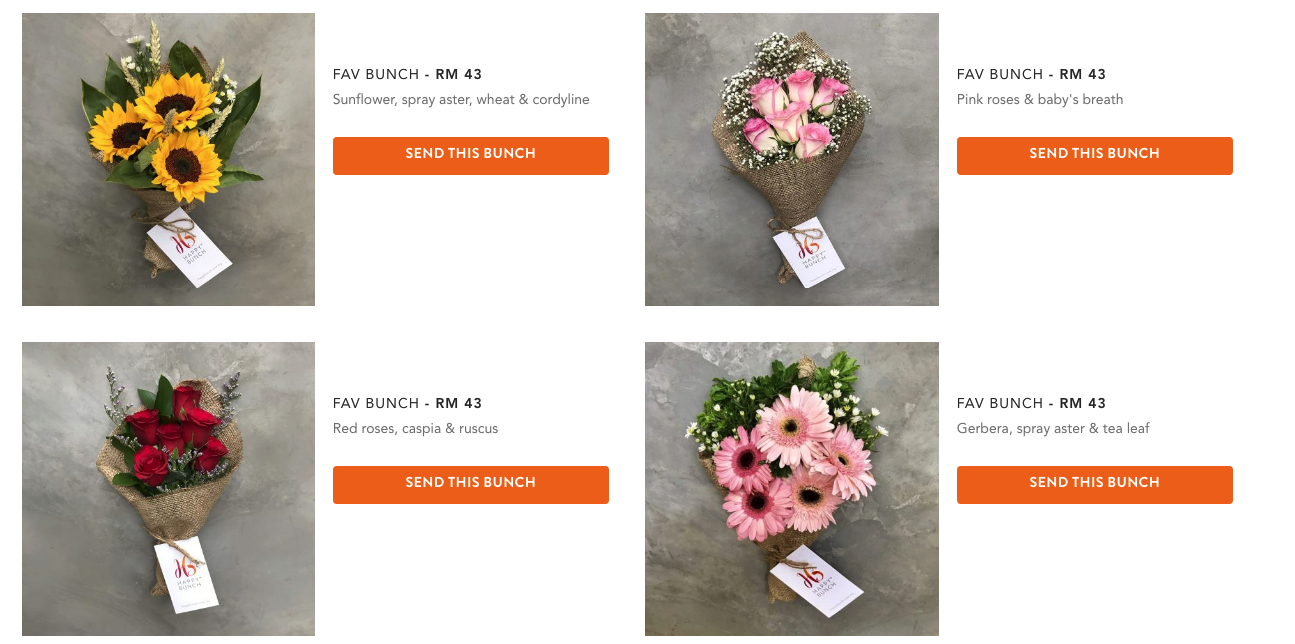1295x644 pixels.
Task: Click the Happy Bunch tag on pink roses bouquet
Action: pos(809,253)
